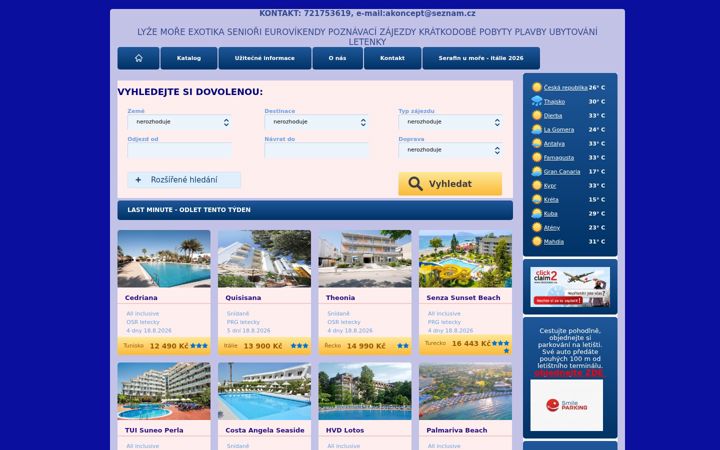Click sun icon next to Česká republika
This screenshot has height=450, width=720.
tap(537, 87)
